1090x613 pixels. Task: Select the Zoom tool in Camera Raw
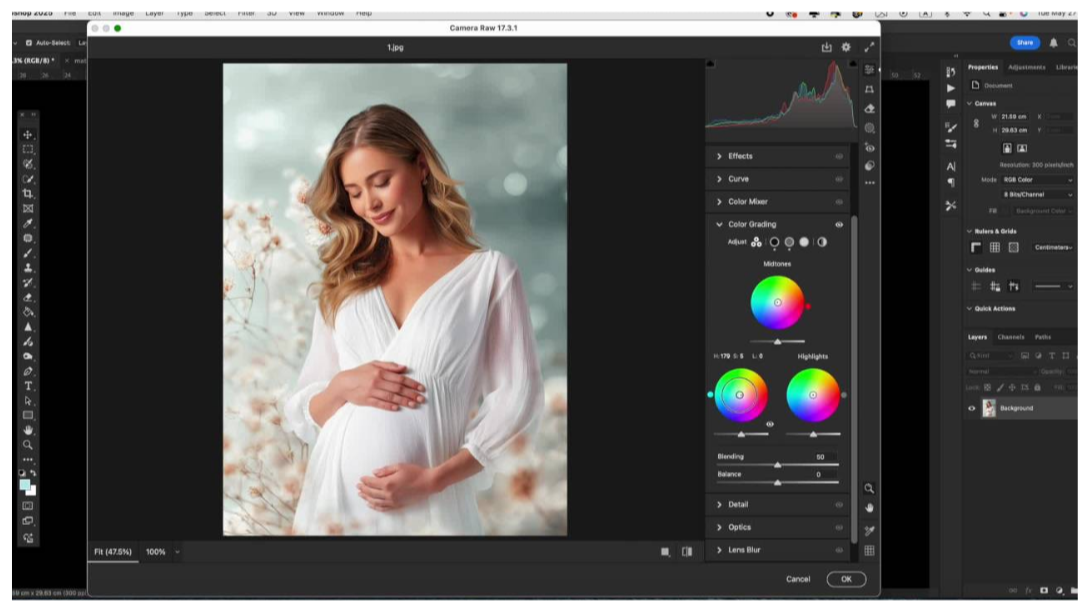(x=869, y=488)
